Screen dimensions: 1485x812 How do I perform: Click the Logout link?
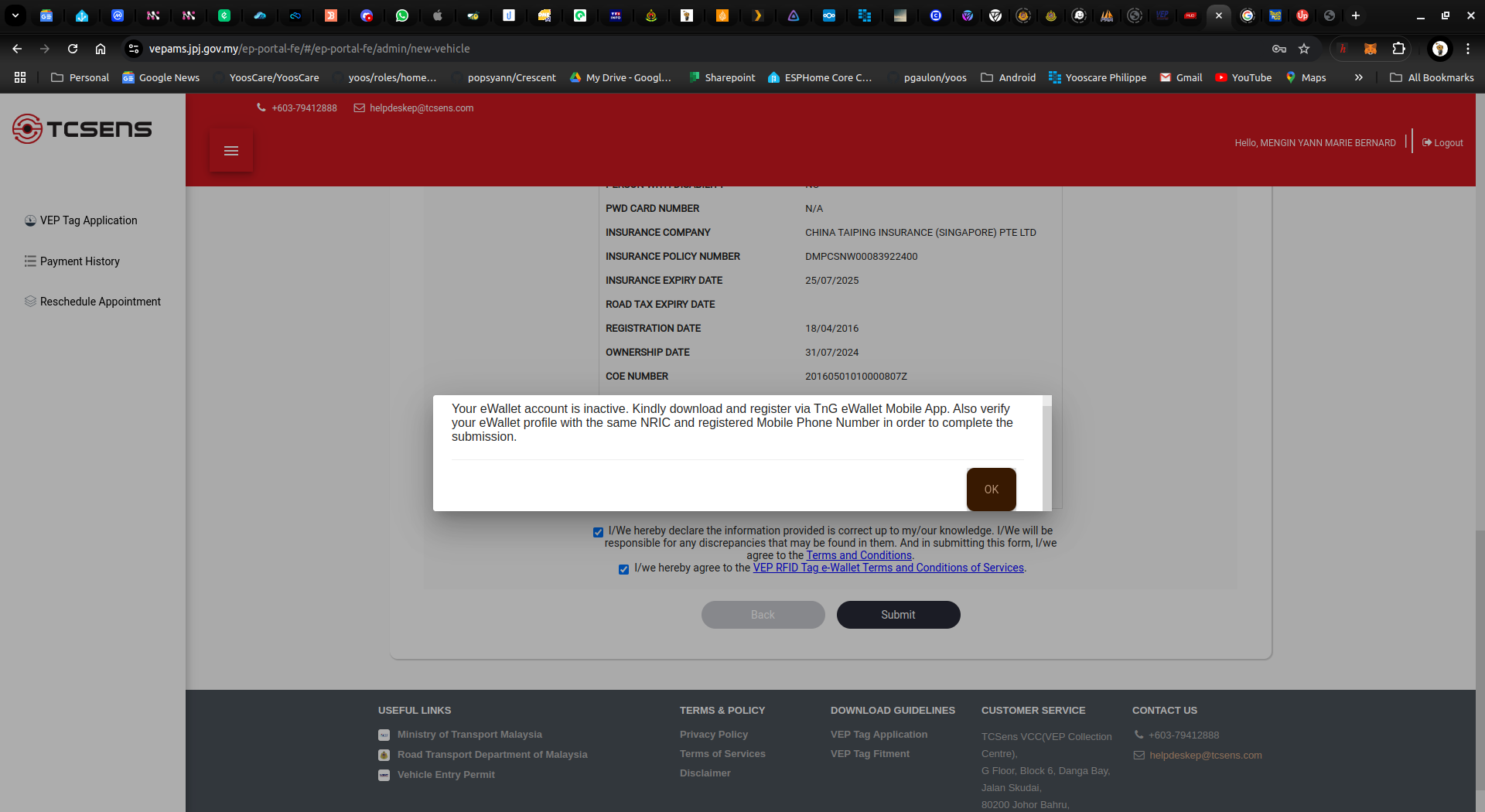click(1442, 143)
